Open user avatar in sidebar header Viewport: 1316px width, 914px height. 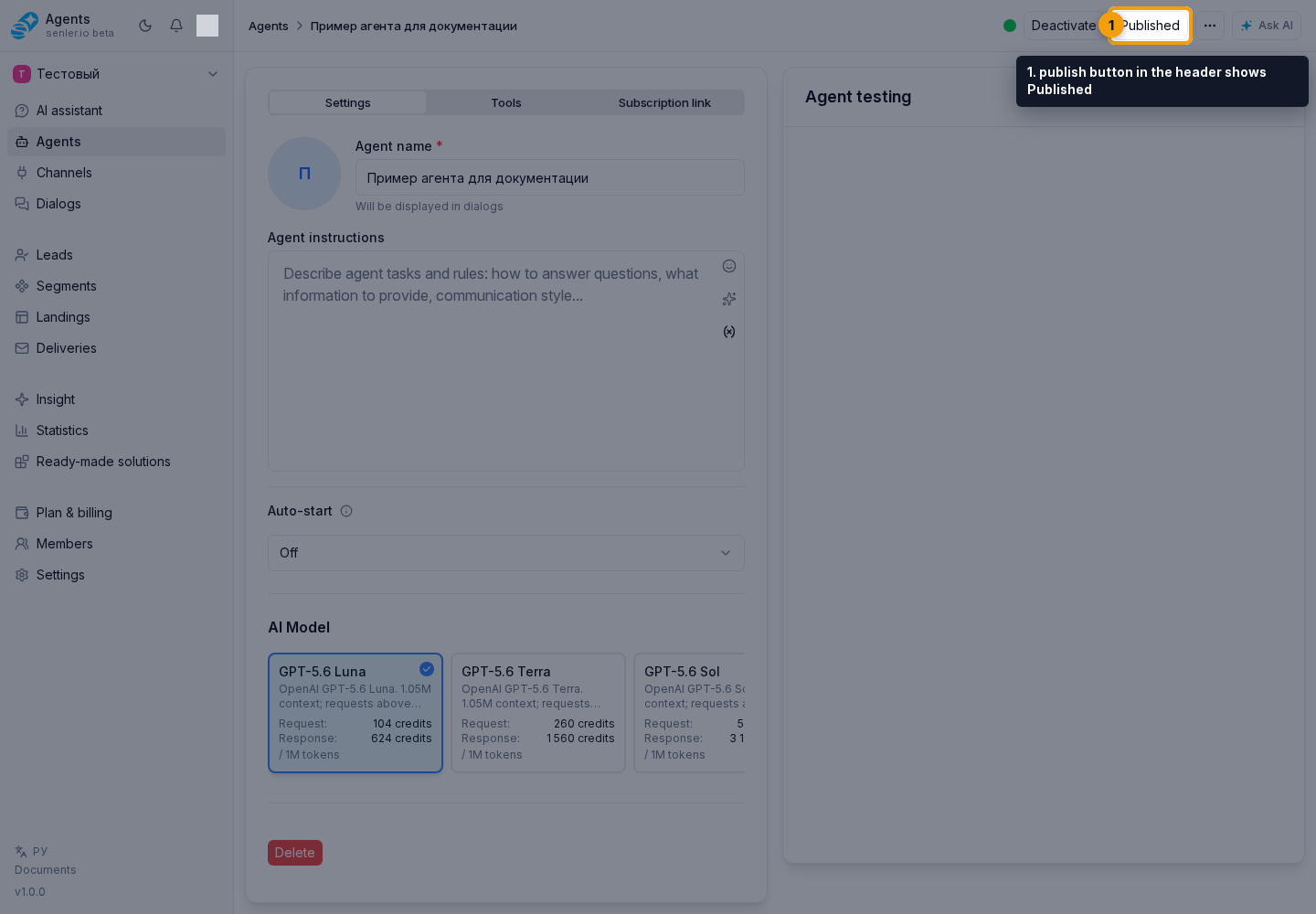(207, 26)
